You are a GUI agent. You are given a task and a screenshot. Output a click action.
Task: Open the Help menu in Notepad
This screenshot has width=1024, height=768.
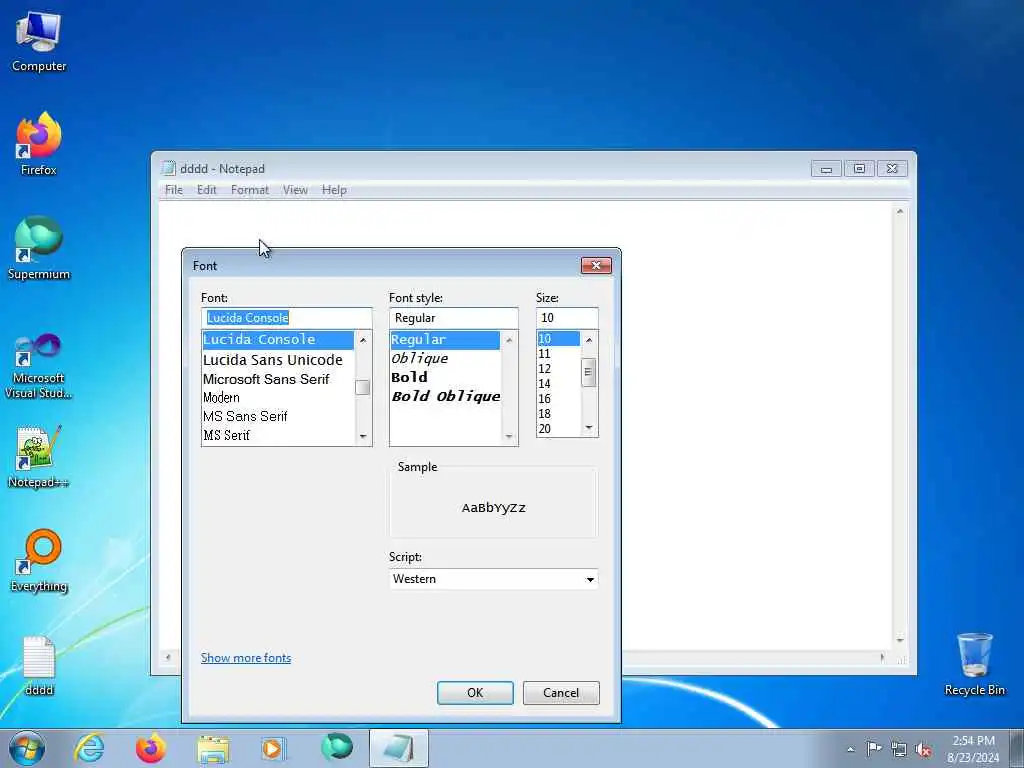pyautogui.click(x=334, y=190)
